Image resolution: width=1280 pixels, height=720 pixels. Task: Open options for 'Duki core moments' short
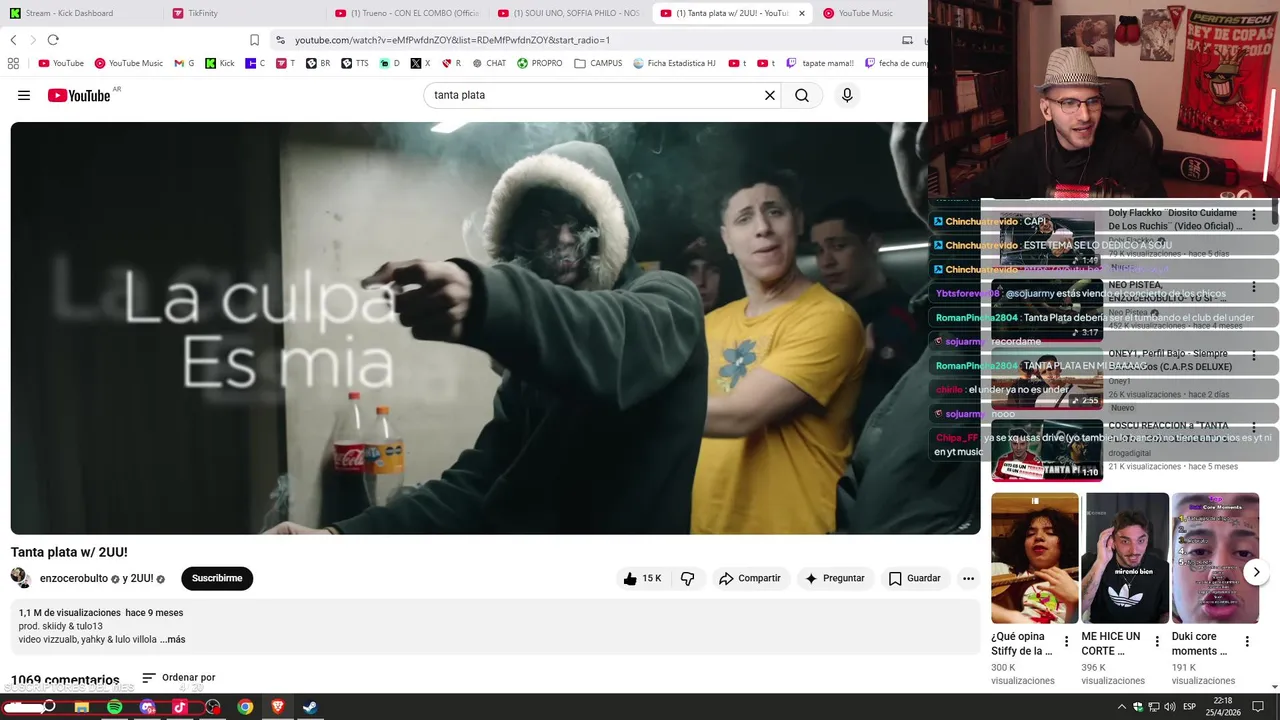coord(1247,641)
